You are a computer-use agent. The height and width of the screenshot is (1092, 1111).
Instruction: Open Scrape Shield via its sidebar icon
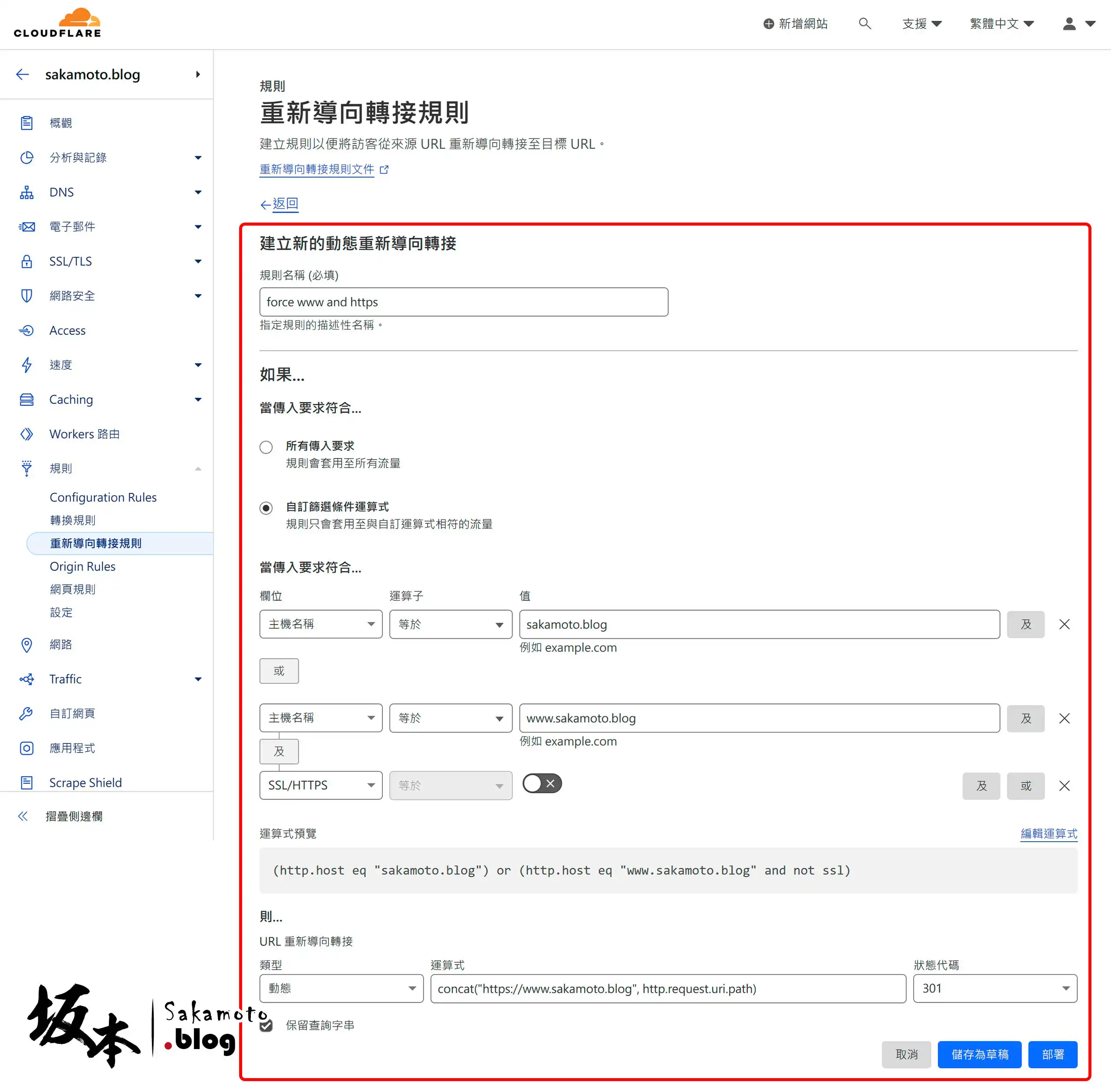click(26, 782)
